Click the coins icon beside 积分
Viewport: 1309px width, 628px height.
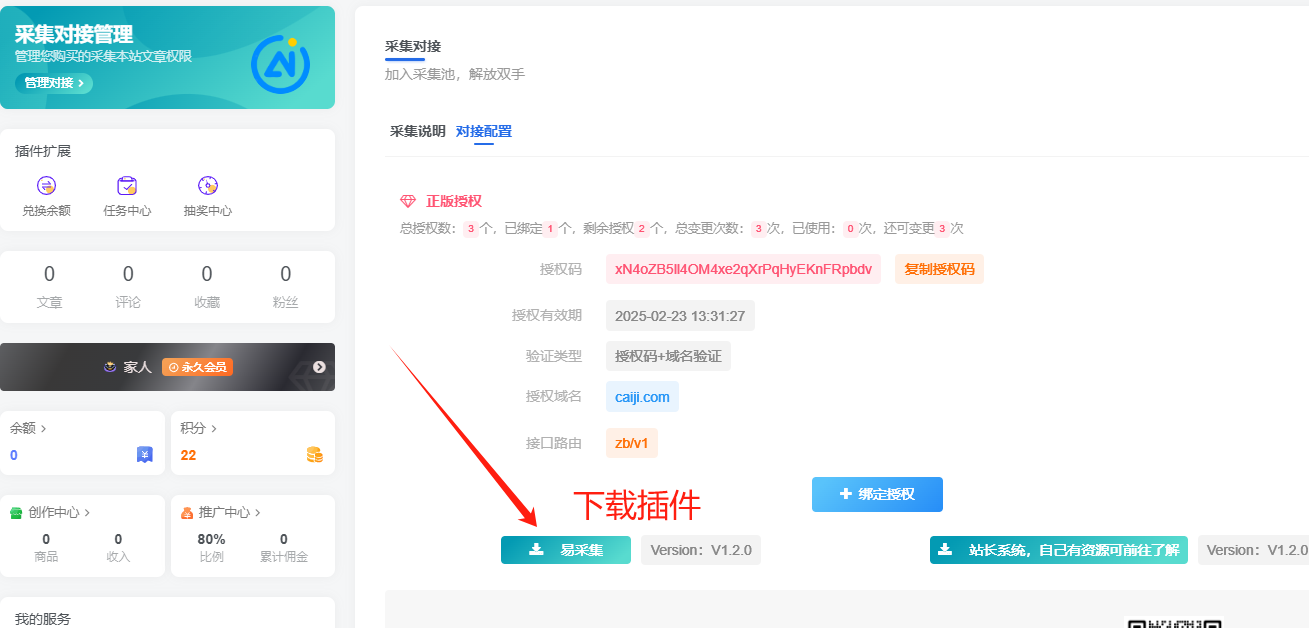[x=315, y=454]
